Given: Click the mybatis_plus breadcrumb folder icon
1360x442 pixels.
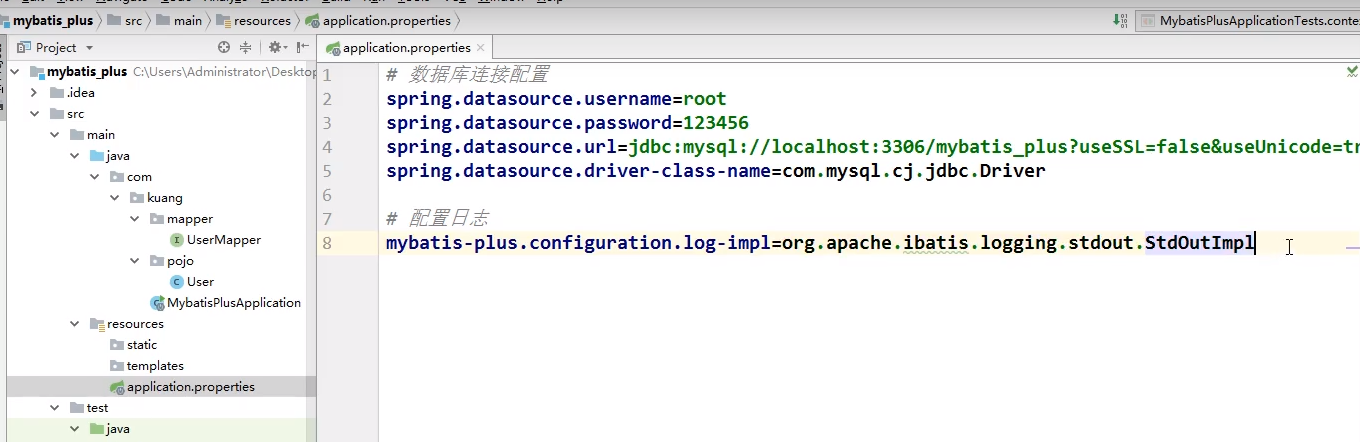Looking at the screenshot, I should point(5,20).
